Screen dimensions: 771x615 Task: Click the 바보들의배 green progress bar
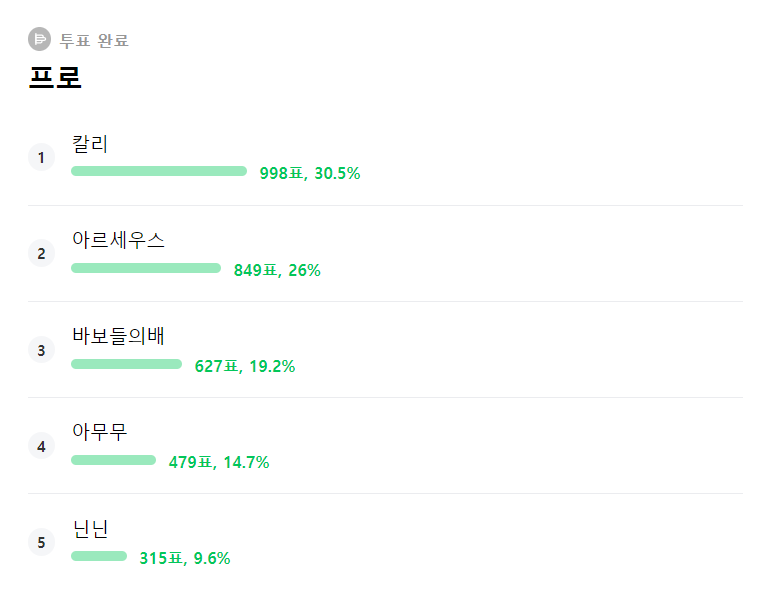click(127, 364)
